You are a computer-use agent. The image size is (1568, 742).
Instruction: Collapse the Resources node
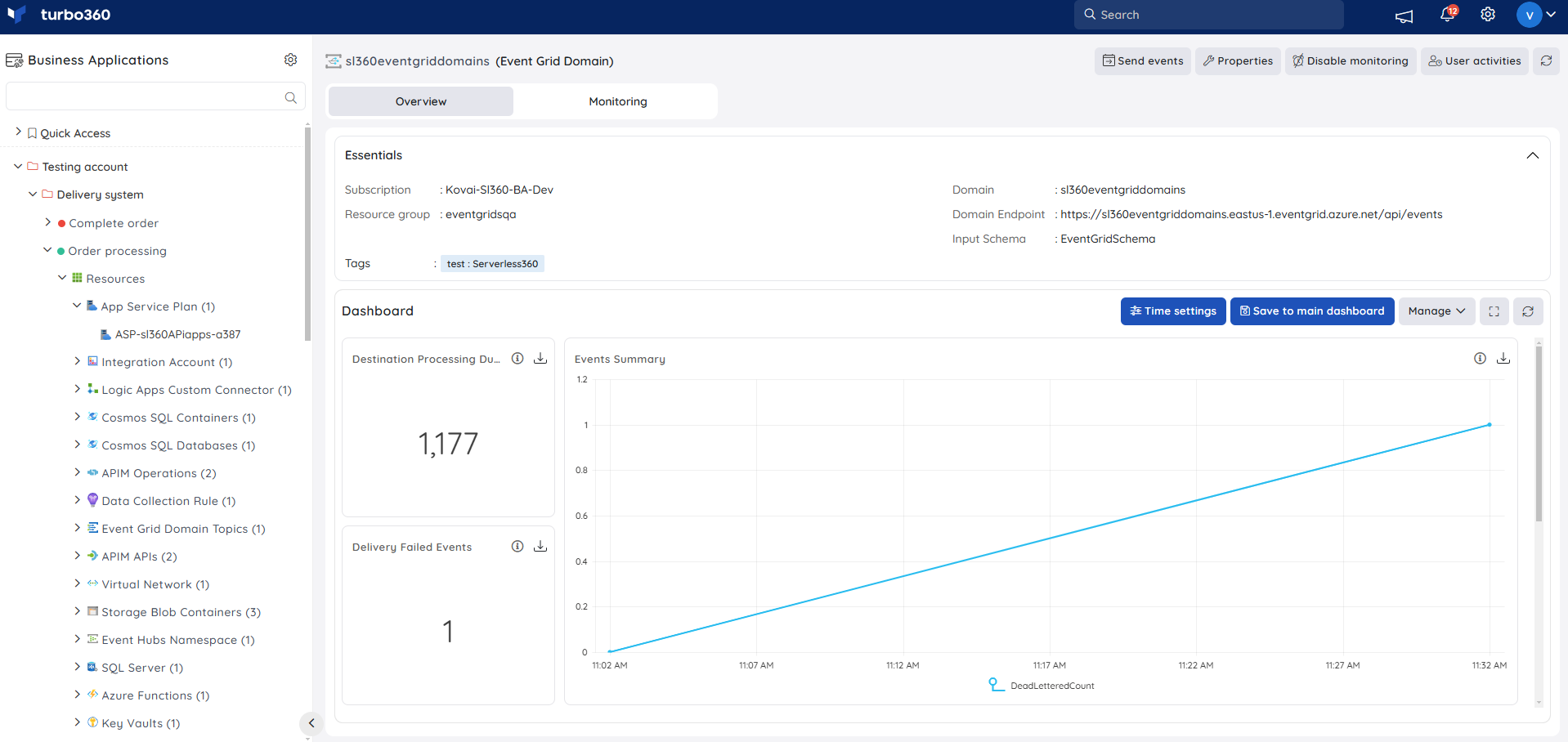pos(62,278)
